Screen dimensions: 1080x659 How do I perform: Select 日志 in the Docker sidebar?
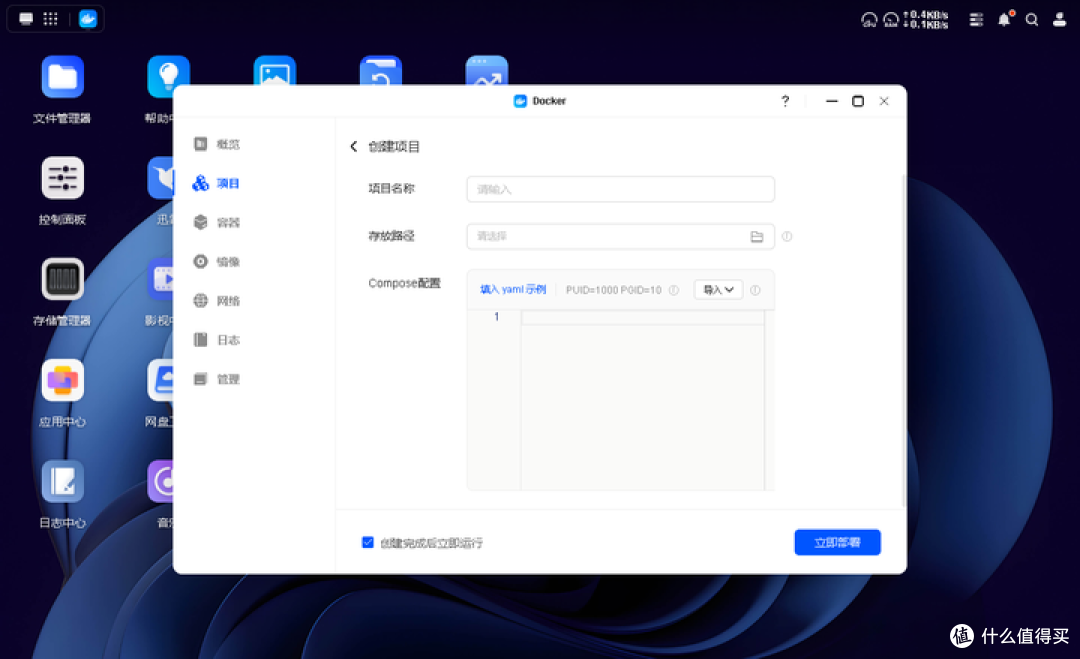tap(218, 340)
